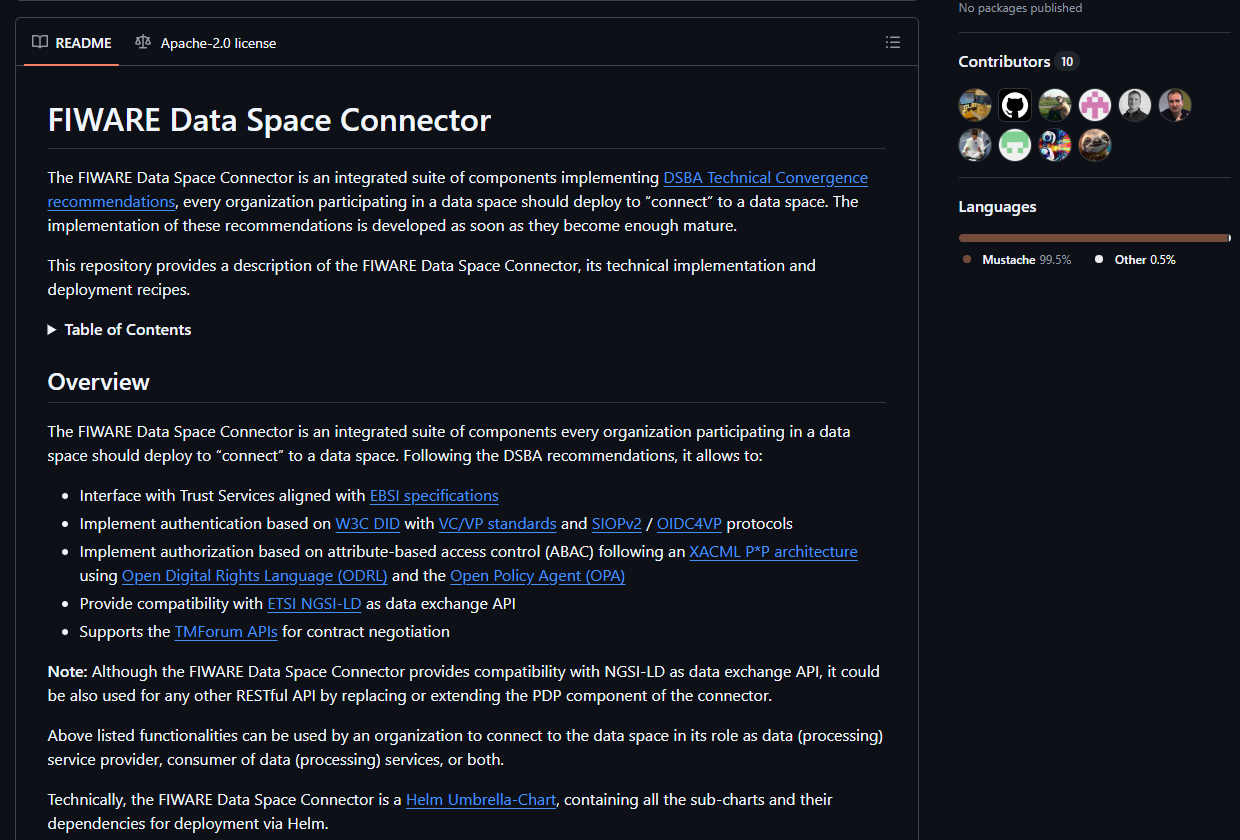Click the Mustache language bar segment
This screenshot has height=840, width=1240.
click(x=1090, y=238)
